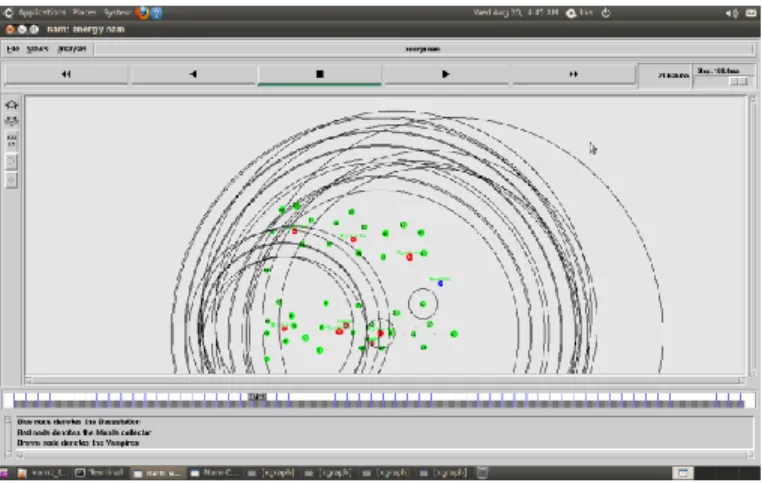This screenshot has width=762, height=483.
Task: Select the annotation line about the red node
Action: click(x=84, y=432)
